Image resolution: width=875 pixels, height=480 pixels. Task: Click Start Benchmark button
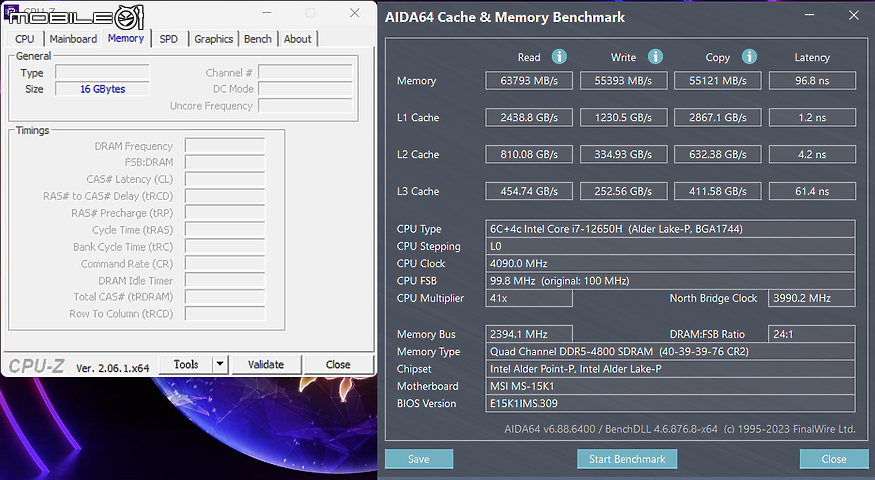pyautogui.click(x=627, y=459)
